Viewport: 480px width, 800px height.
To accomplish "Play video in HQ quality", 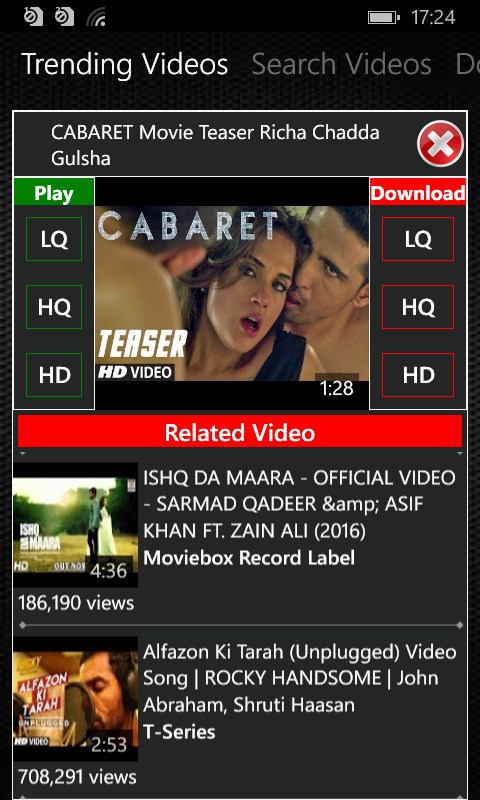I will click(x=54, y=307).
